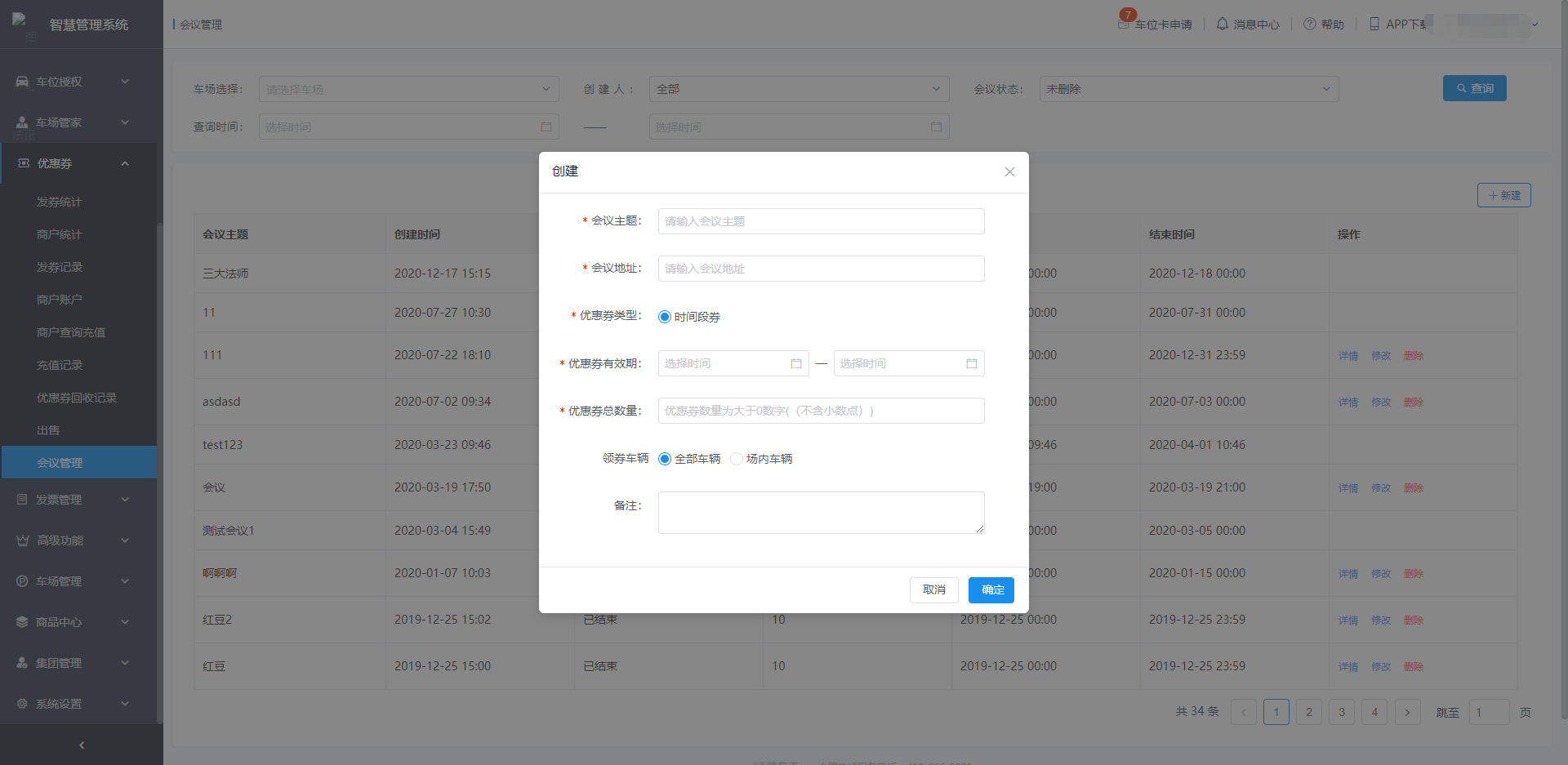This screenshot has width=1568, height=765.
Task: Click the 跳至 page number input
Action: click(1489, 712)
